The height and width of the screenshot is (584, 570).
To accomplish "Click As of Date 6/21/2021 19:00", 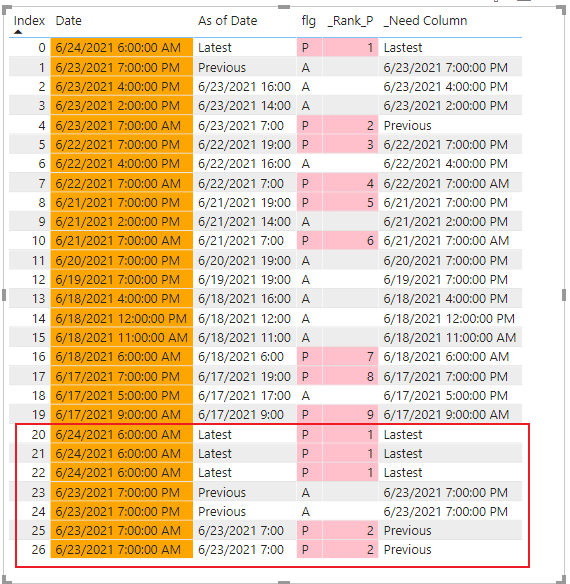I will click(x=244, y=203).
